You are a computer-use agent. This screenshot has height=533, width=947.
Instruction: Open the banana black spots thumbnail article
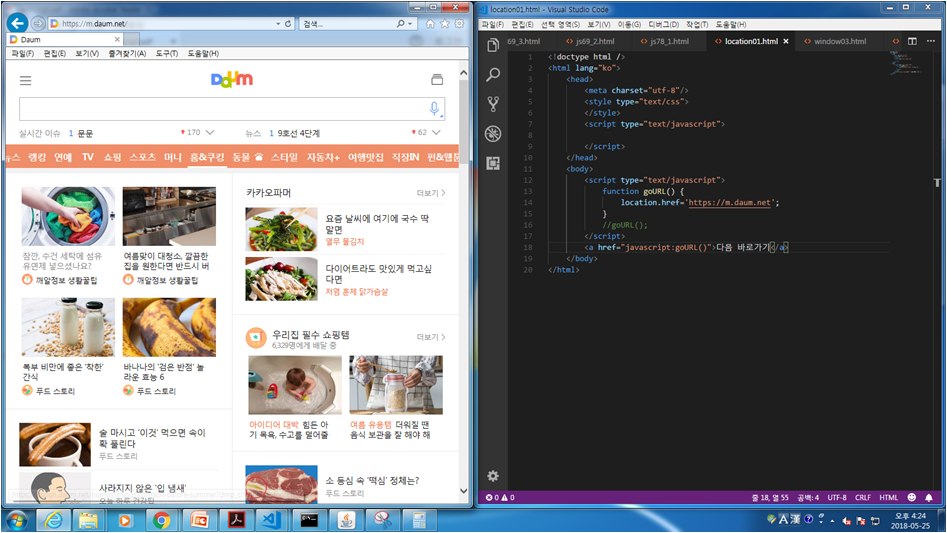pos(169,327)
